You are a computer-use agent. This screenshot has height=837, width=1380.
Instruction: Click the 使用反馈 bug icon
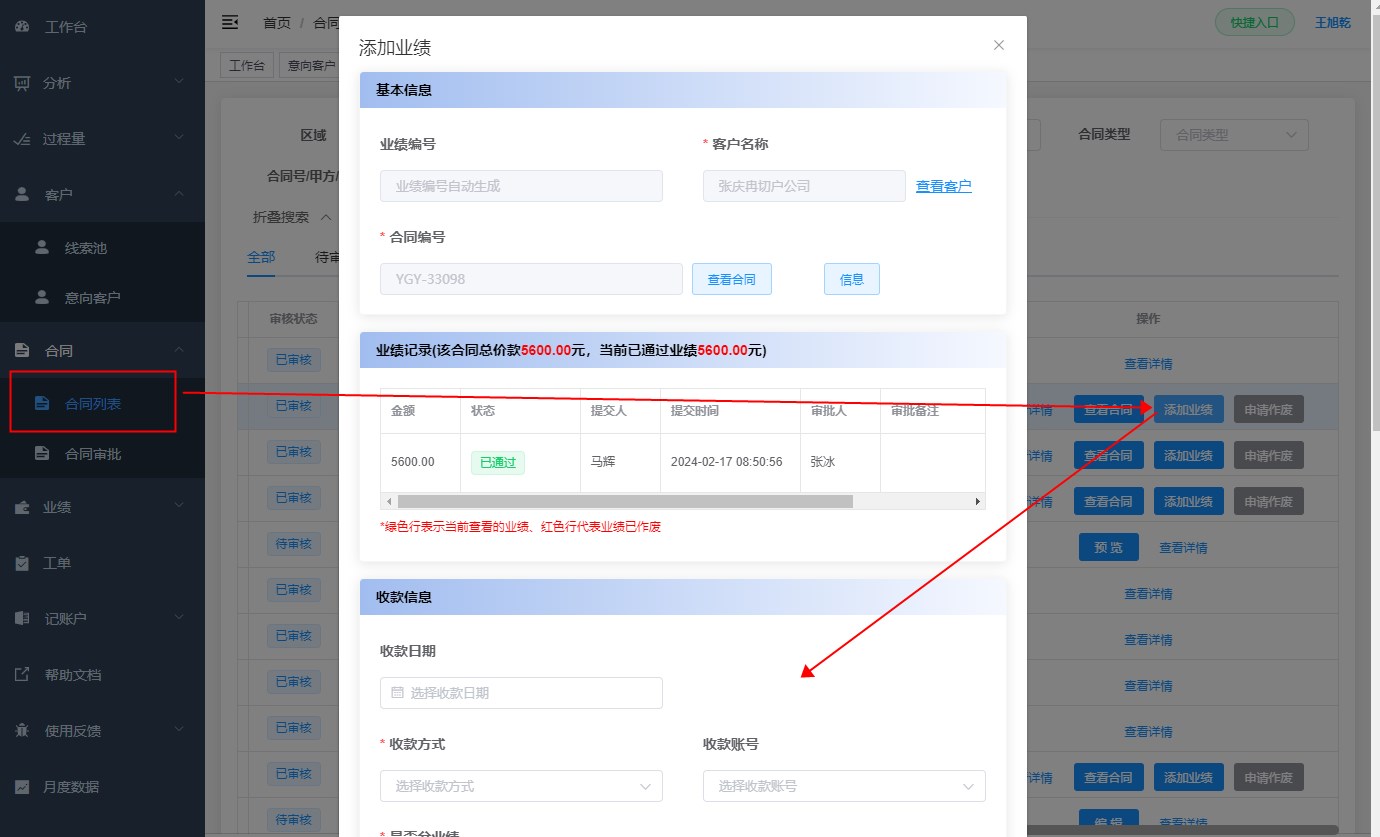[x=21, y=730]
